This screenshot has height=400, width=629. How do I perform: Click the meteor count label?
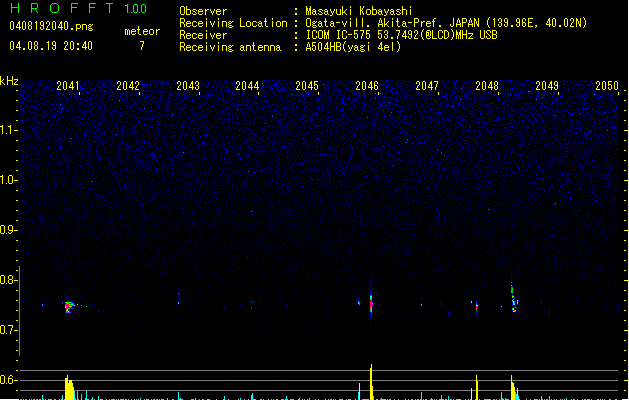[x=142, y=31]
